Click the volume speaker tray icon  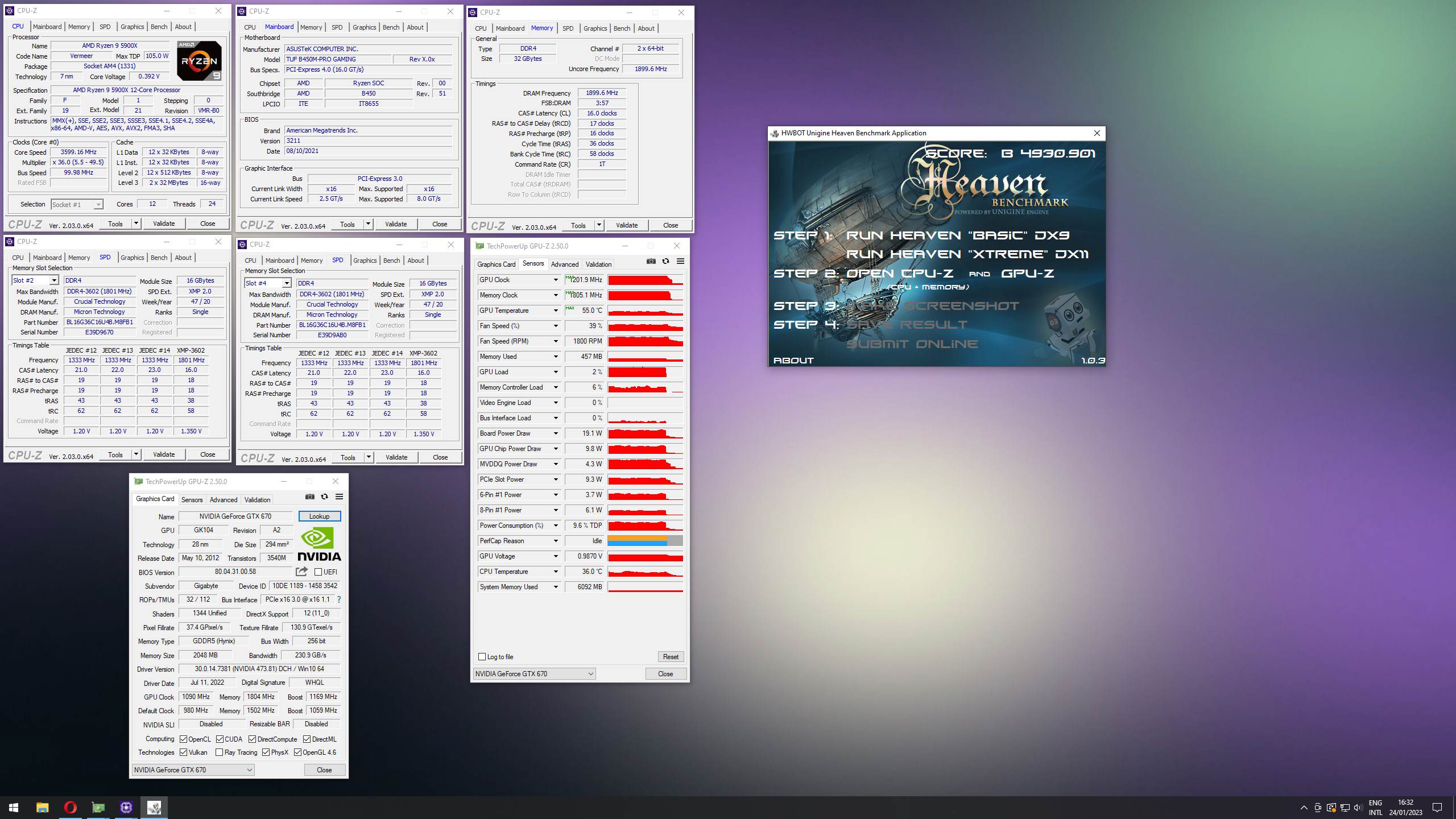[1358, 808]
